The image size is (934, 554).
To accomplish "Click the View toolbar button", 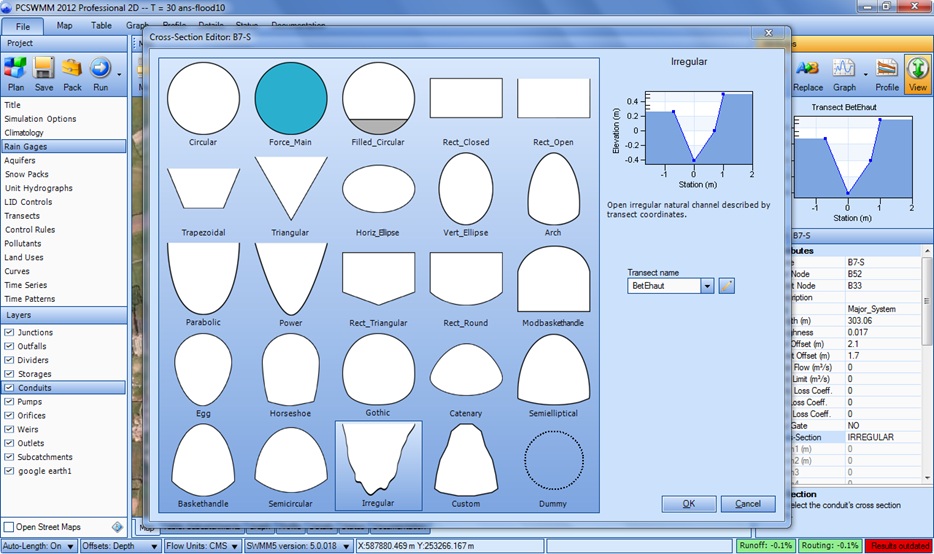I will [917, 74].
